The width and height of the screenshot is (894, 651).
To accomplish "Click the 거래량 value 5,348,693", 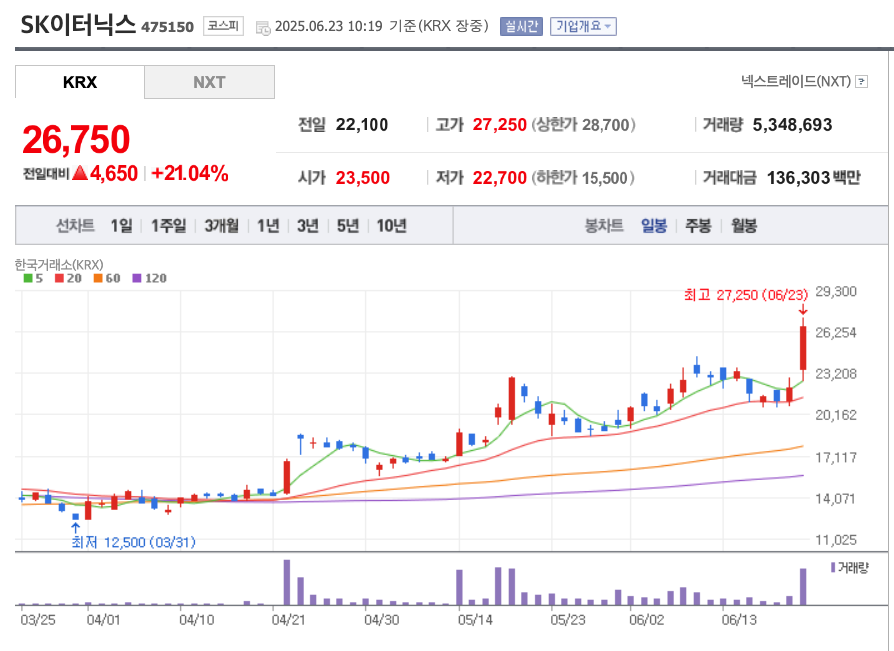I will 793,125.
